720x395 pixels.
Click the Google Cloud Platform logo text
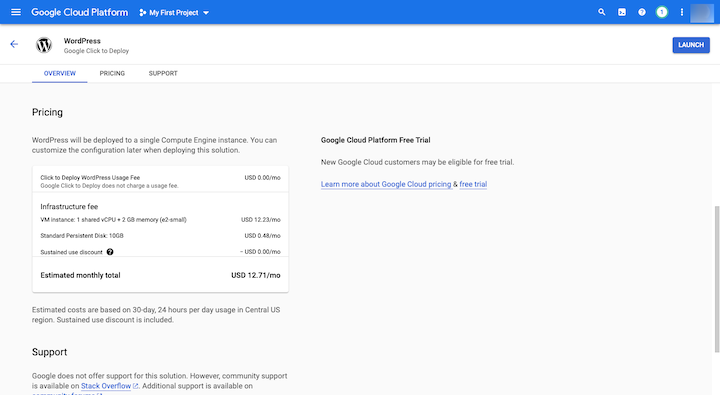tap(79, 12)
